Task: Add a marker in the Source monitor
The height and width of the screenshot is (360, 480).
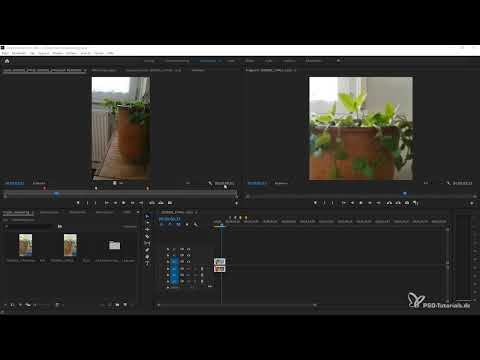Action: (78, 203)
